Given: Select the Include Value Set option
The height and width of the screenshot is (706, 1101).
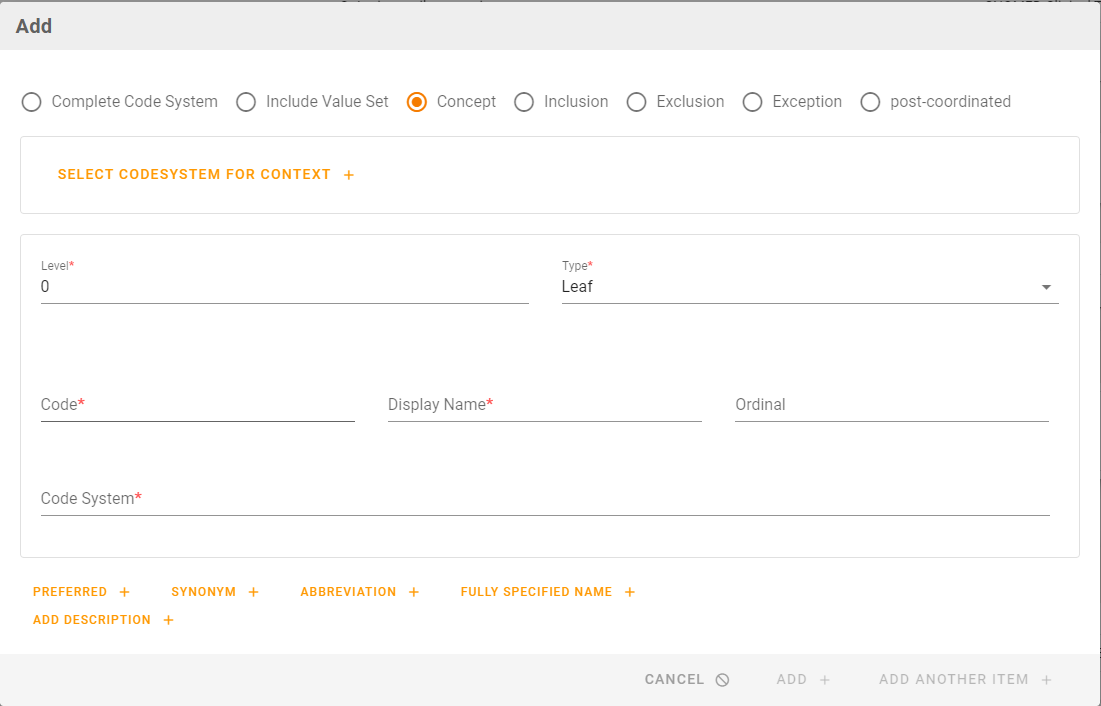Looking at the screenshot, I should click(246, 102).
